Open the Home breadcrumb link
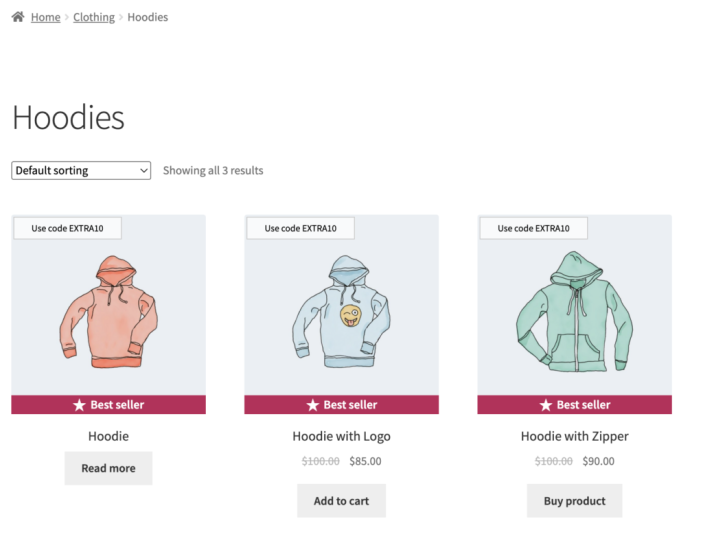The image size is (703, 541). (x=45, y=17)
